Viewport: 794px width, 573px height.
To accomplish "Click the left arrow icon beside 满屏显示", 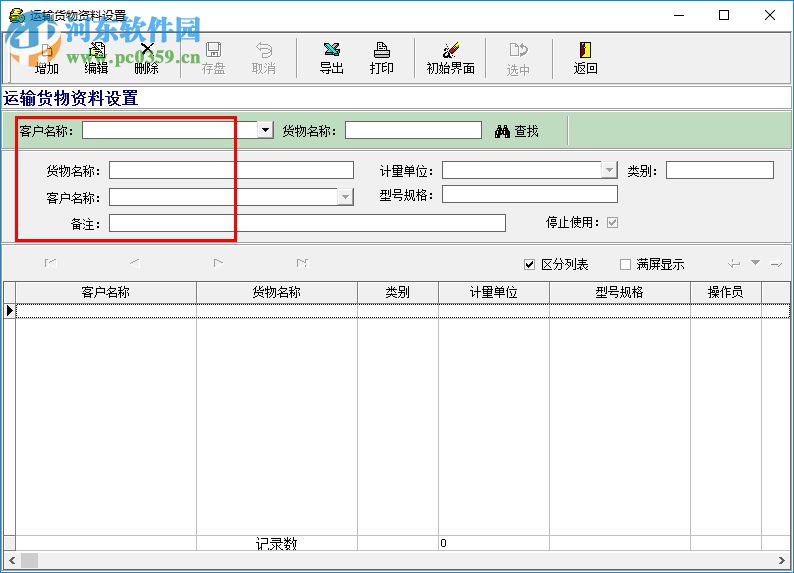I will tap(734, 263).
